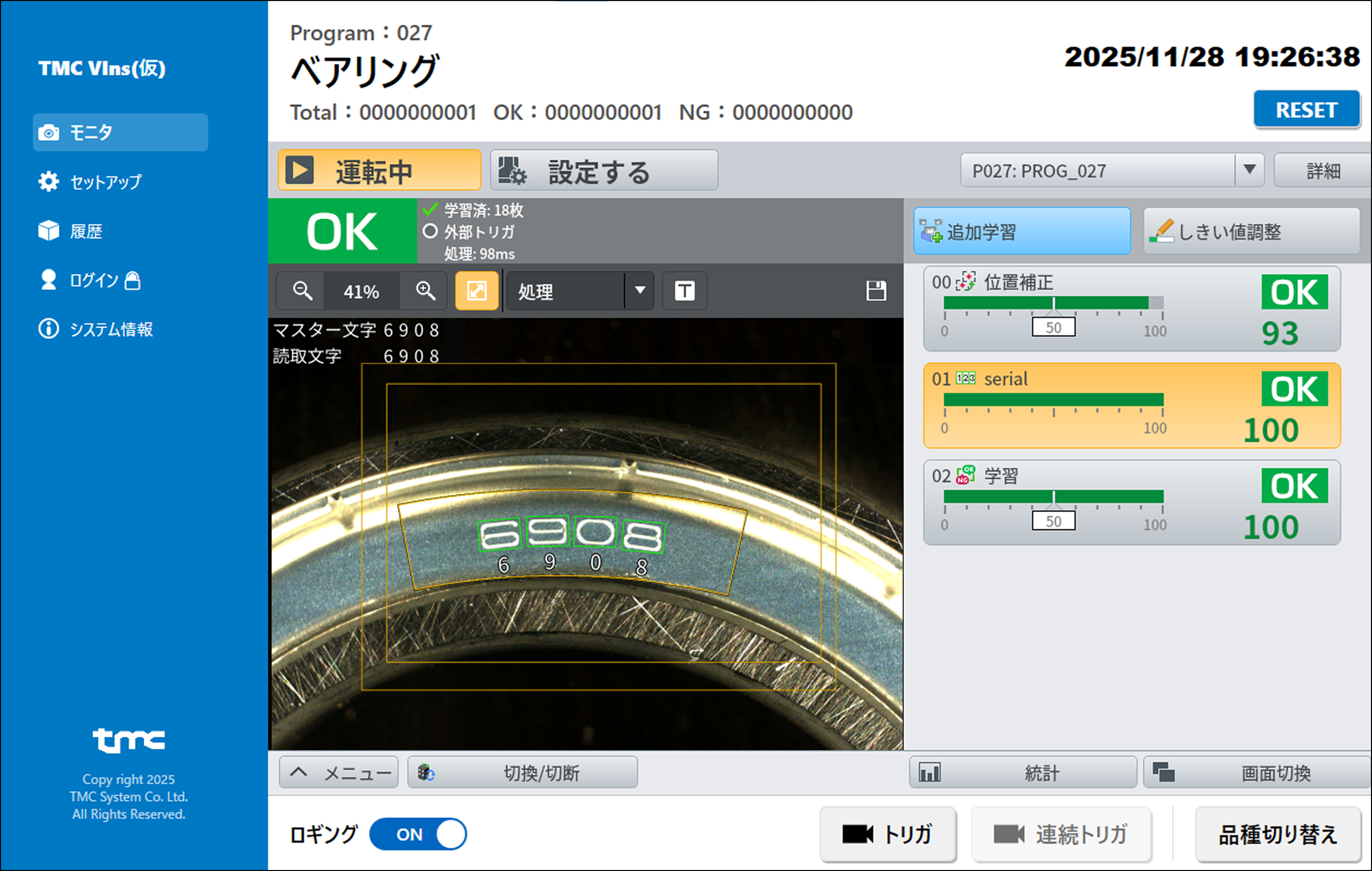Toggle the fit-to-screen image icon
1372x871 pixels.
tap(476, 291)
